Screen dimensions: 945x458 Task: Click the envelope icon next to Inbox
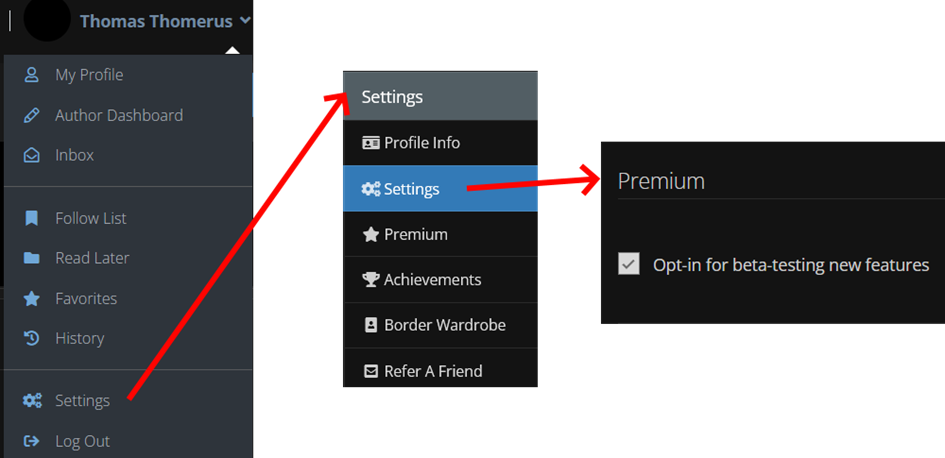pyautogui.click(x=31, y=155)
